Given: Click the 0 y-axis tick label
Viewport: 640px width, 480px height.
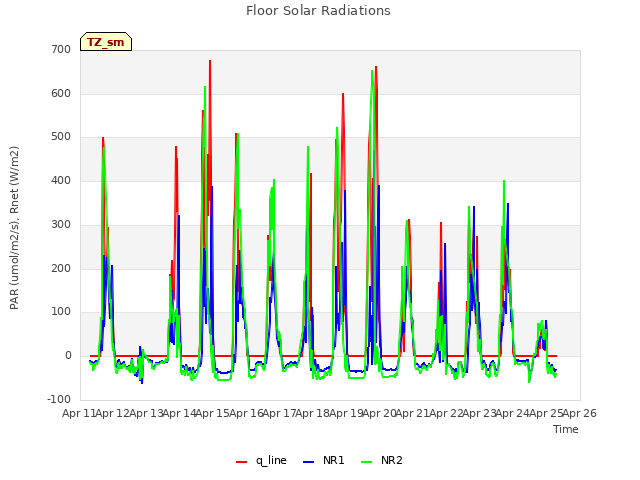Looking at the screenshot, I should pyautogui.click(x=68, y=356).
